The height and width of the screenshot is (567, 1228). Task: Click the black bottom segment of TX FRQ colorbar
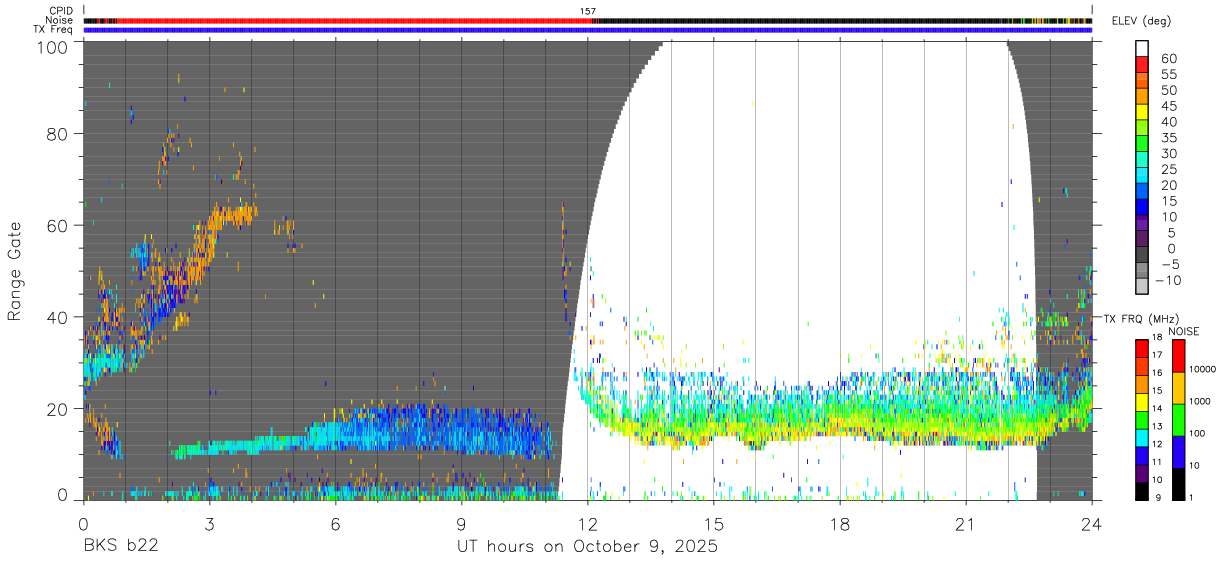pyautogui.click(x=1143, y=490)
